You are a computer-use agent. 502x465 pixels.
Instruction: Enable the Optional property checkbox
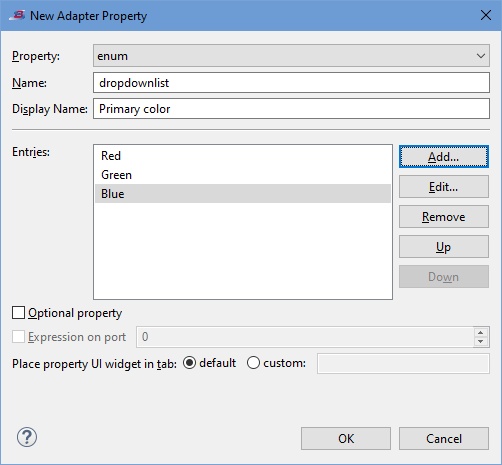tap(18, 313)
